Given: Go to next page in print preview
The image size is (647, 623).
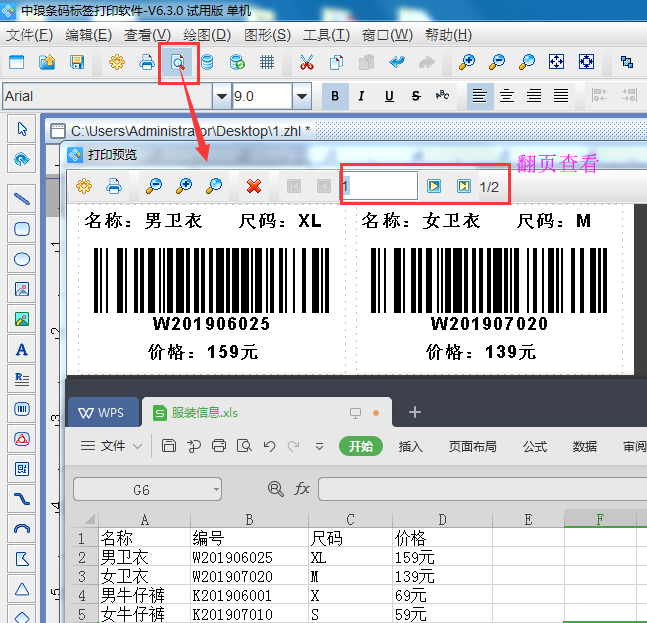Looking at the screenshot, I should tap(434, 186).
